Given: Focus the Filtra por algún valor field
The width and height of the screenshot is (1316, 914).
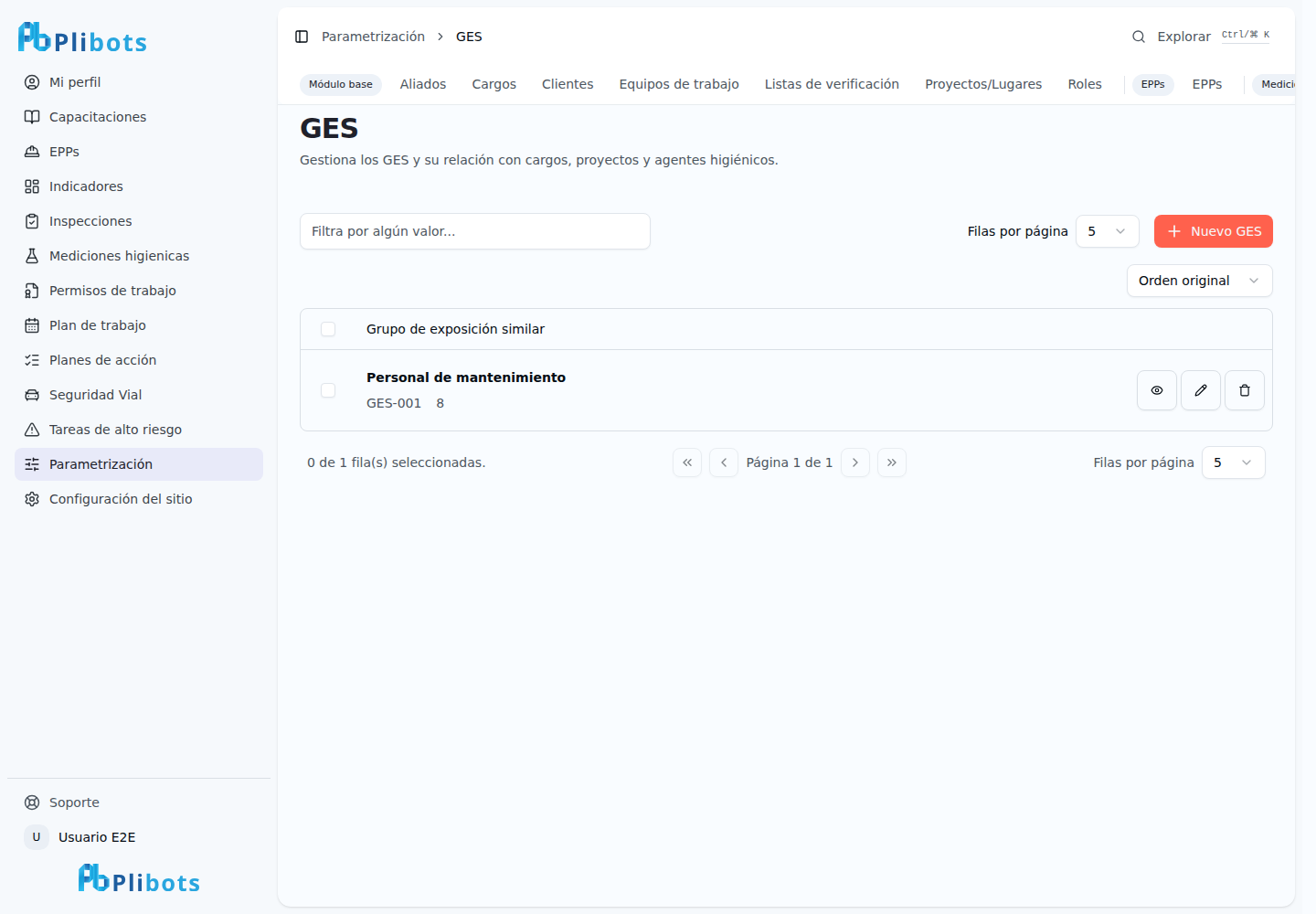Looking at the screenshot, I should (x=475, y=231).
